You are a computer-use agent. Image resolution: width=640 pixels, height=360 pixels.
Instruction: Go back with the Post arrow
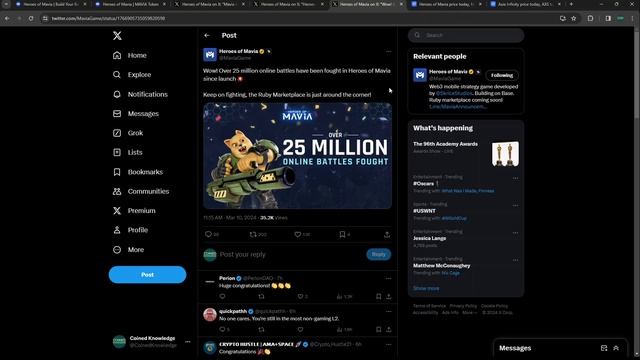click(207, 36)
